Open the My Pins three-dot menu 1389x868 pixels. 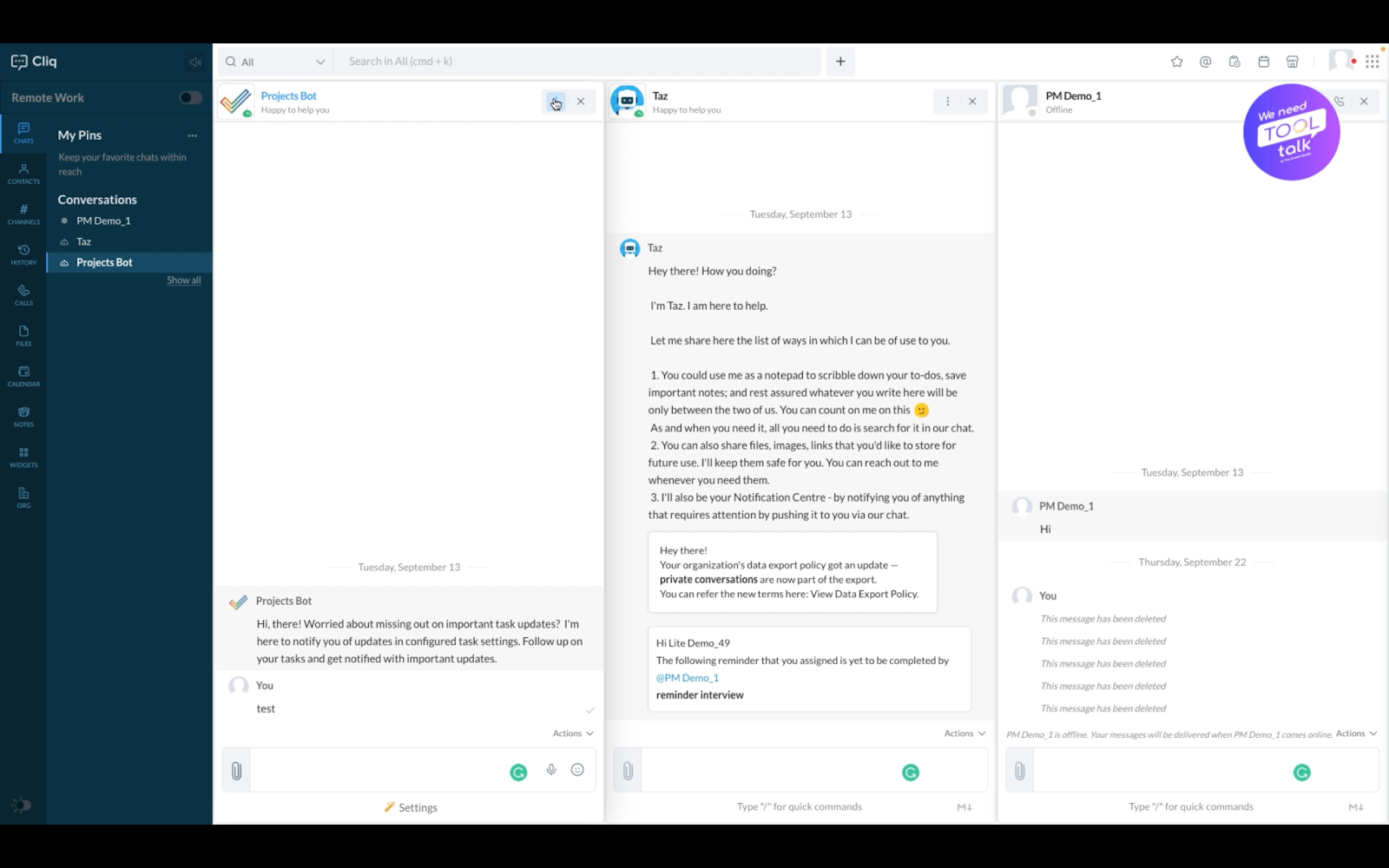point(192,135)
